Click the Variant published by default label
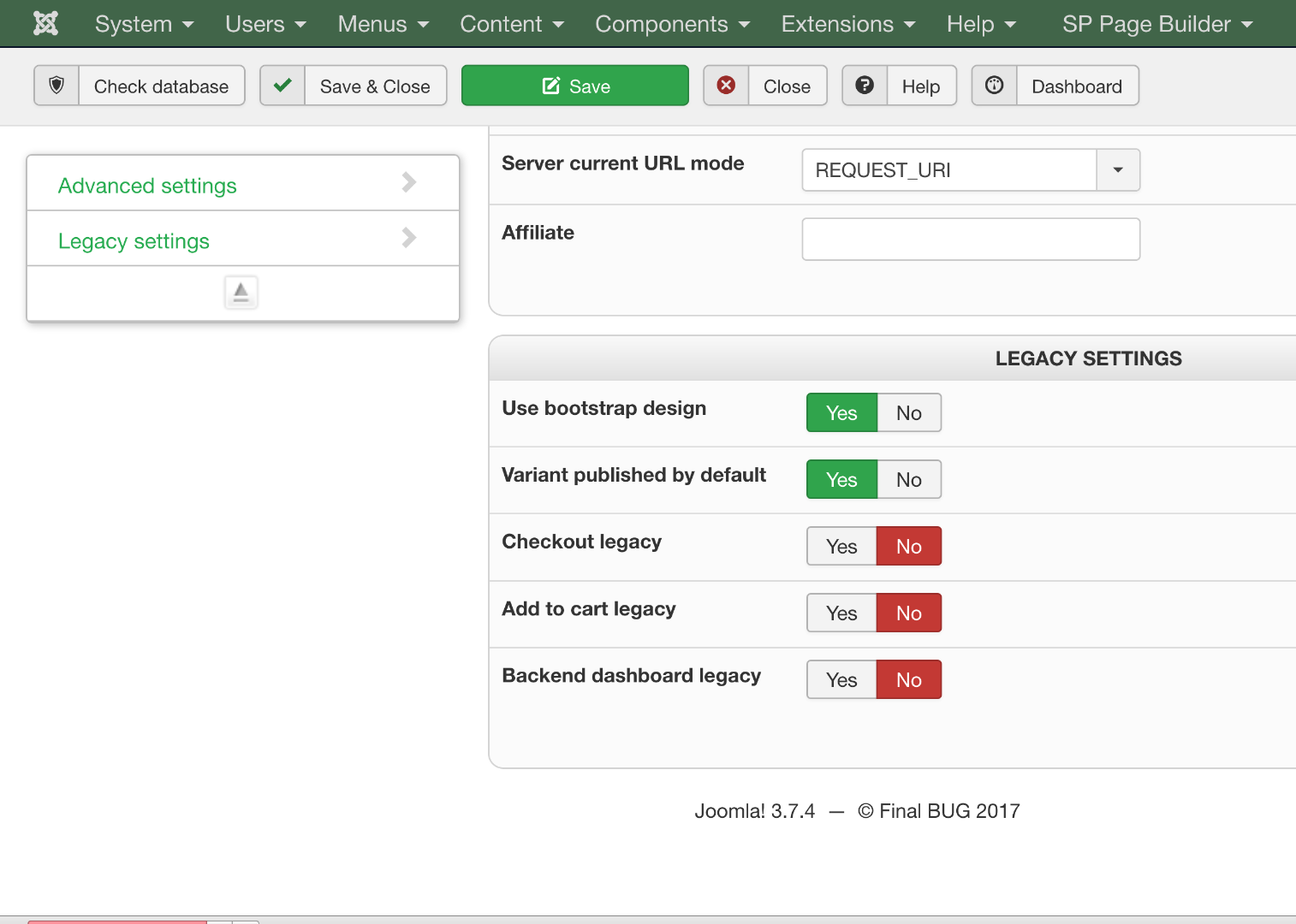The image size is (1296, 924). point(634,476)
